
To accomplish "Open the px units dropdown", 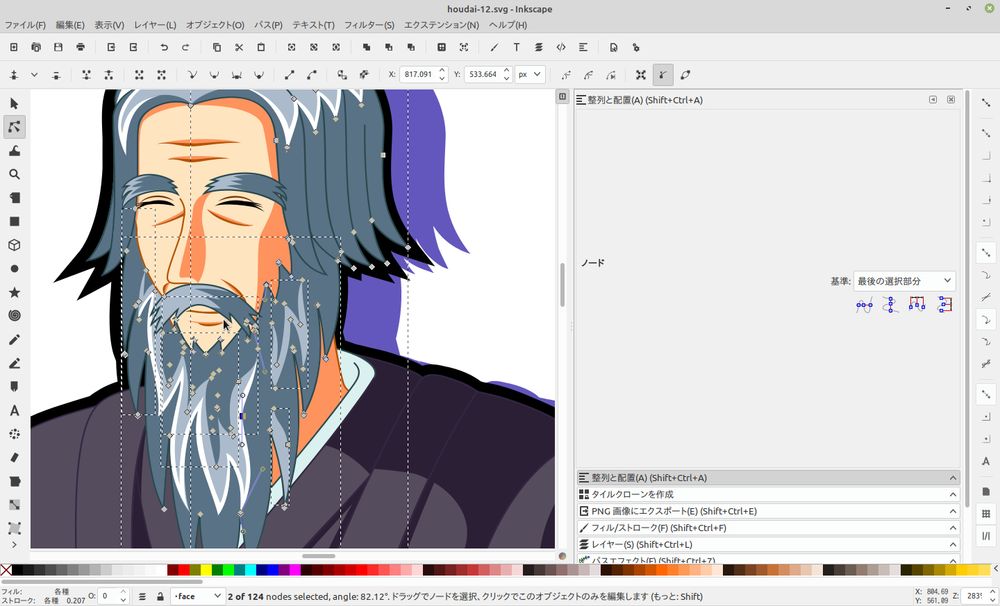I will (529, 74).
